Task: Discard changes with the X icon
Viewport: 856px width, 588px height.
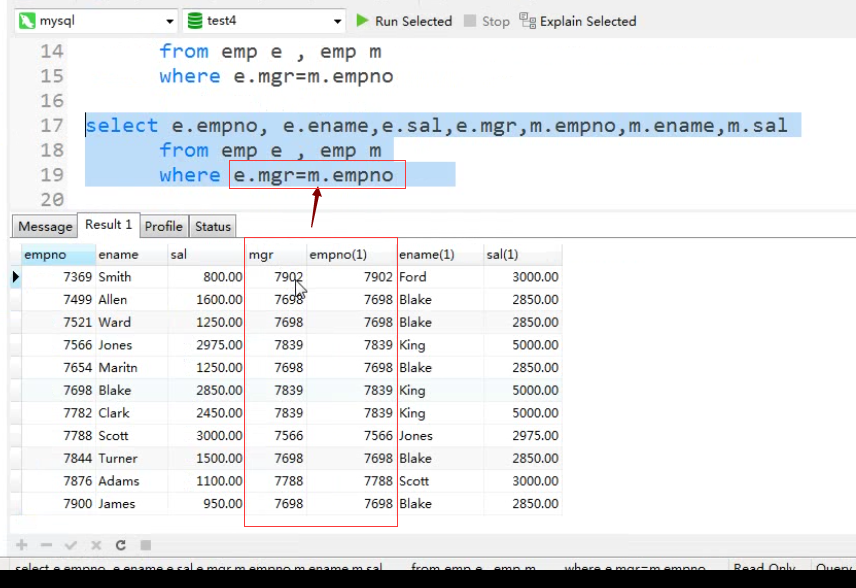Action: (x=96, y=545)
